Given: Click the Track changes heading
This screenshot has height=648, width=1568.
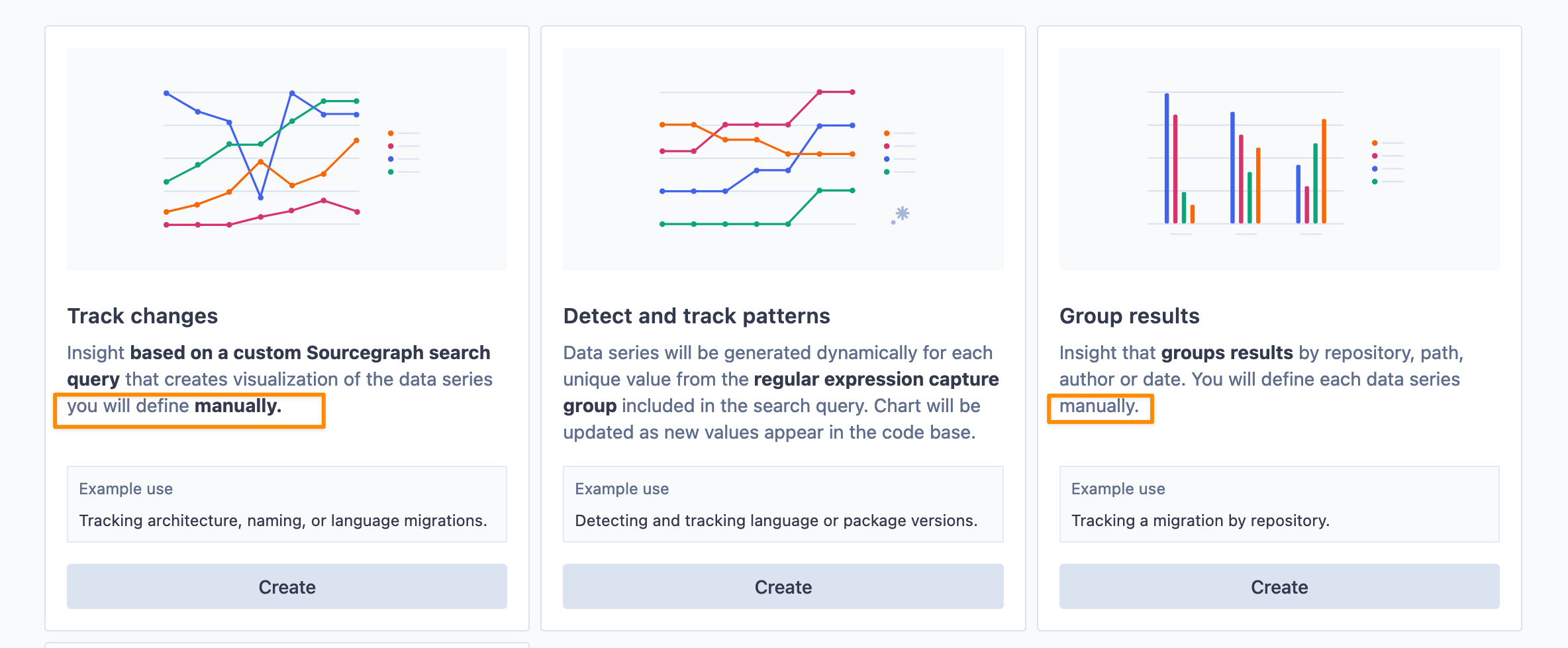Looking at the screenshot, I should coord(142,316).
